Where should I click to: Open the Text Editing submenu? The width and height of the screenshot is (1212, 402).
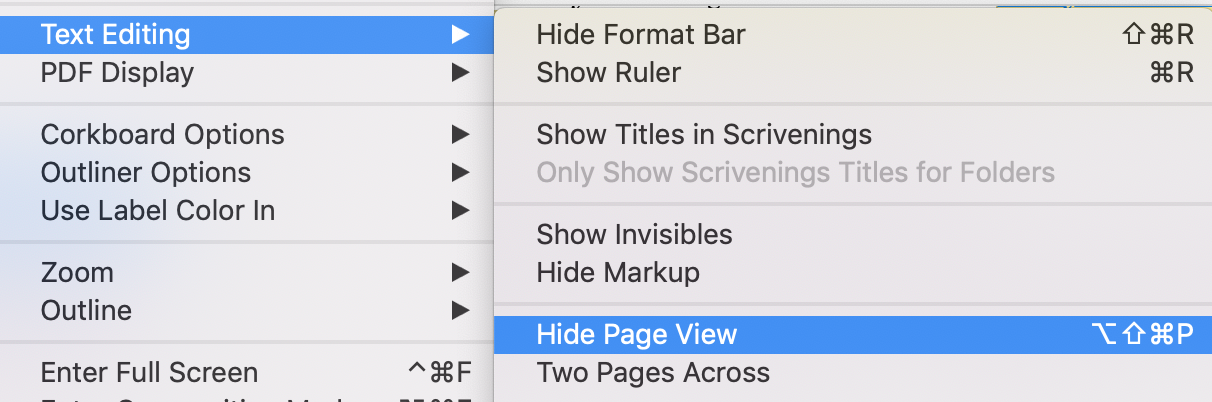[x=247, y=35]
